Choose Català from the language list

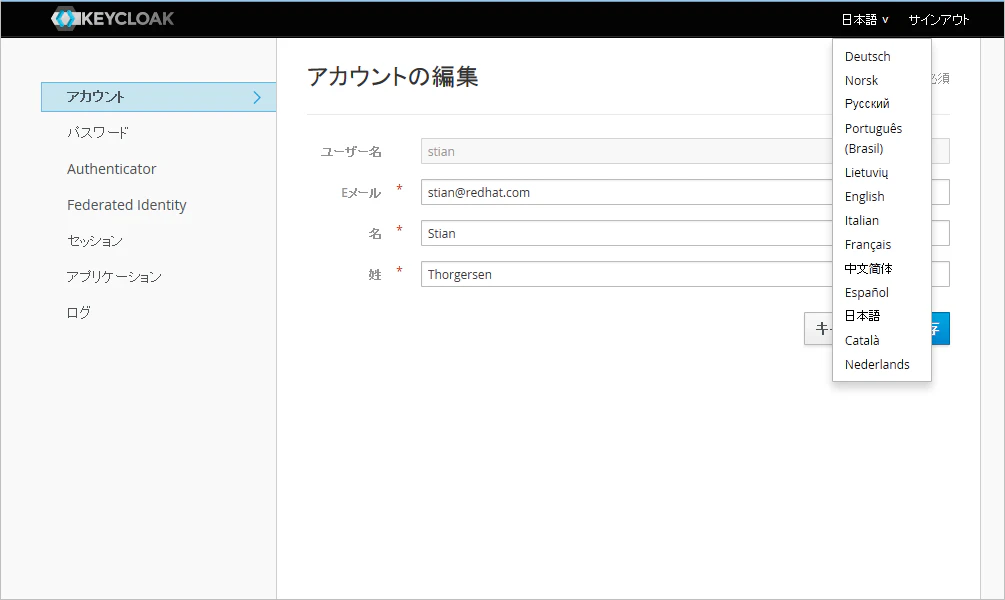(x=861, y=340)
